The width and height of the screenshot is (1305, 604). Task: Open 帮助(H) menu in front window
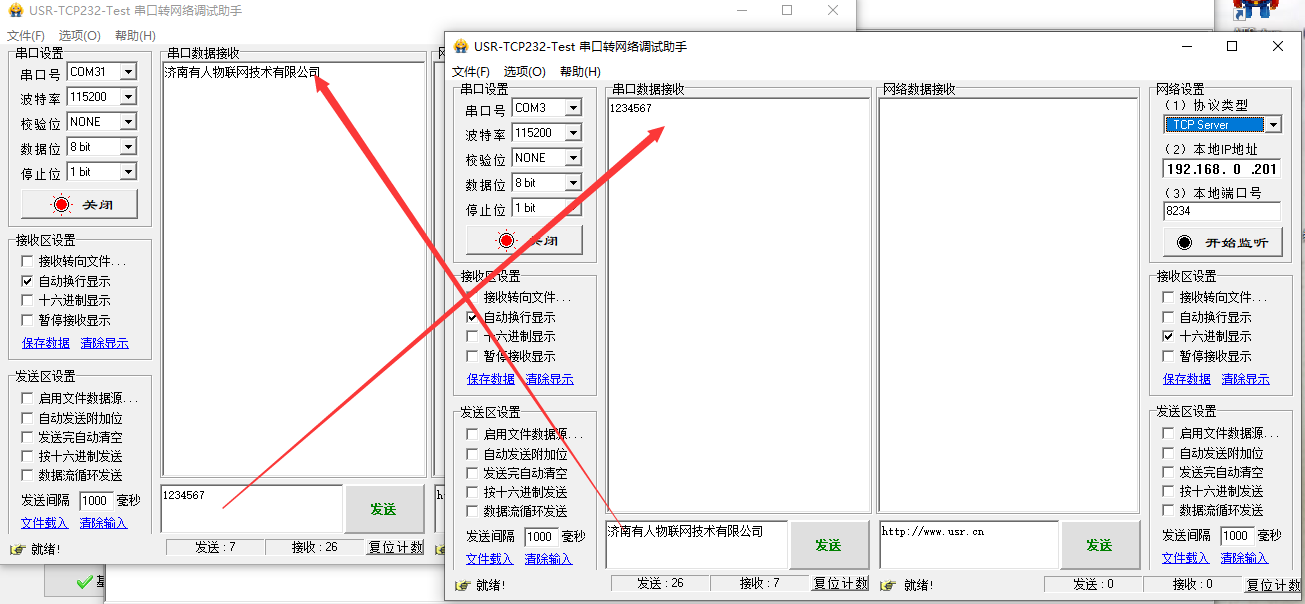580,72
